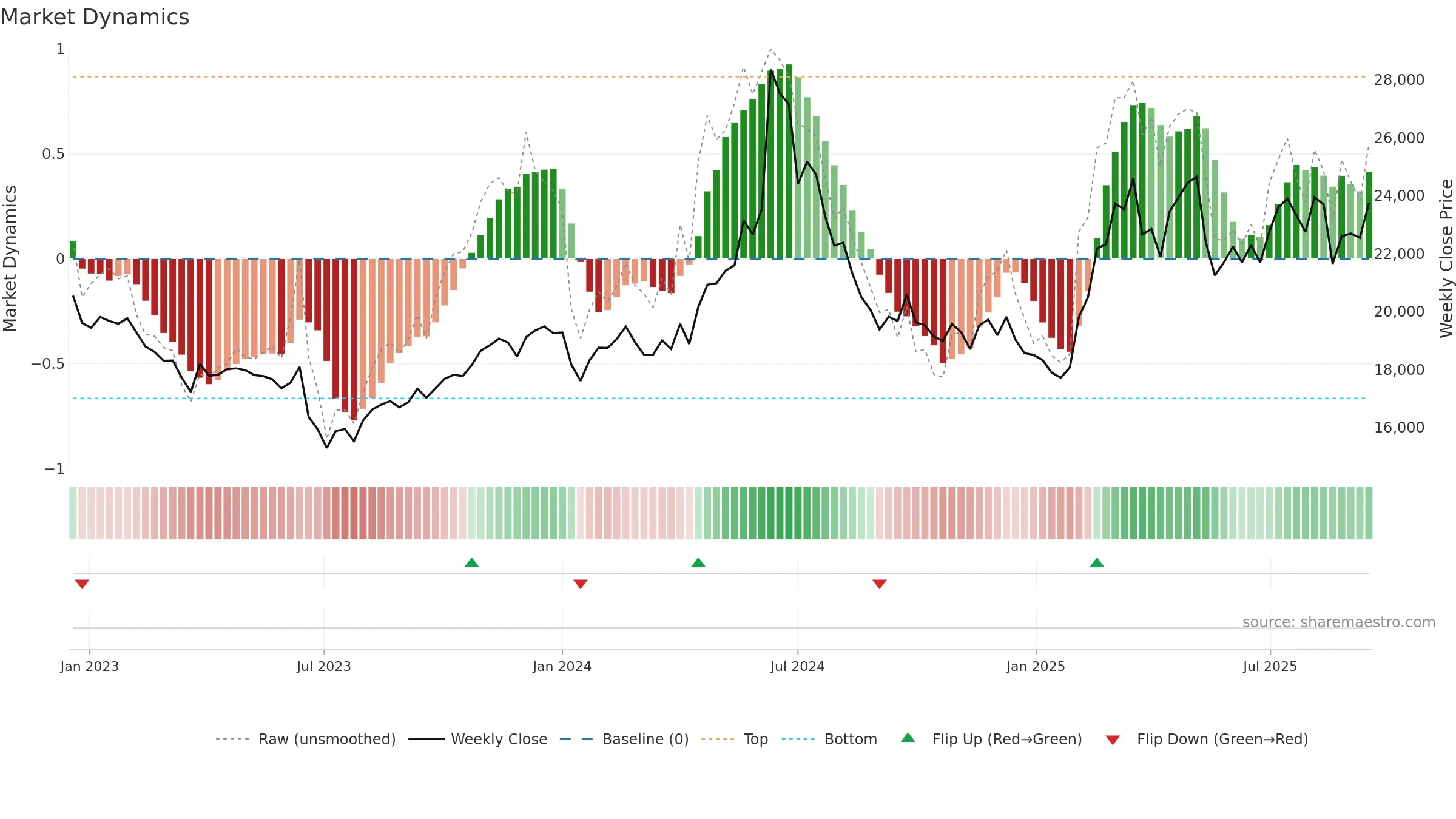Click the red Flip Down legend triangle icon

click(x=1113, y=740)
